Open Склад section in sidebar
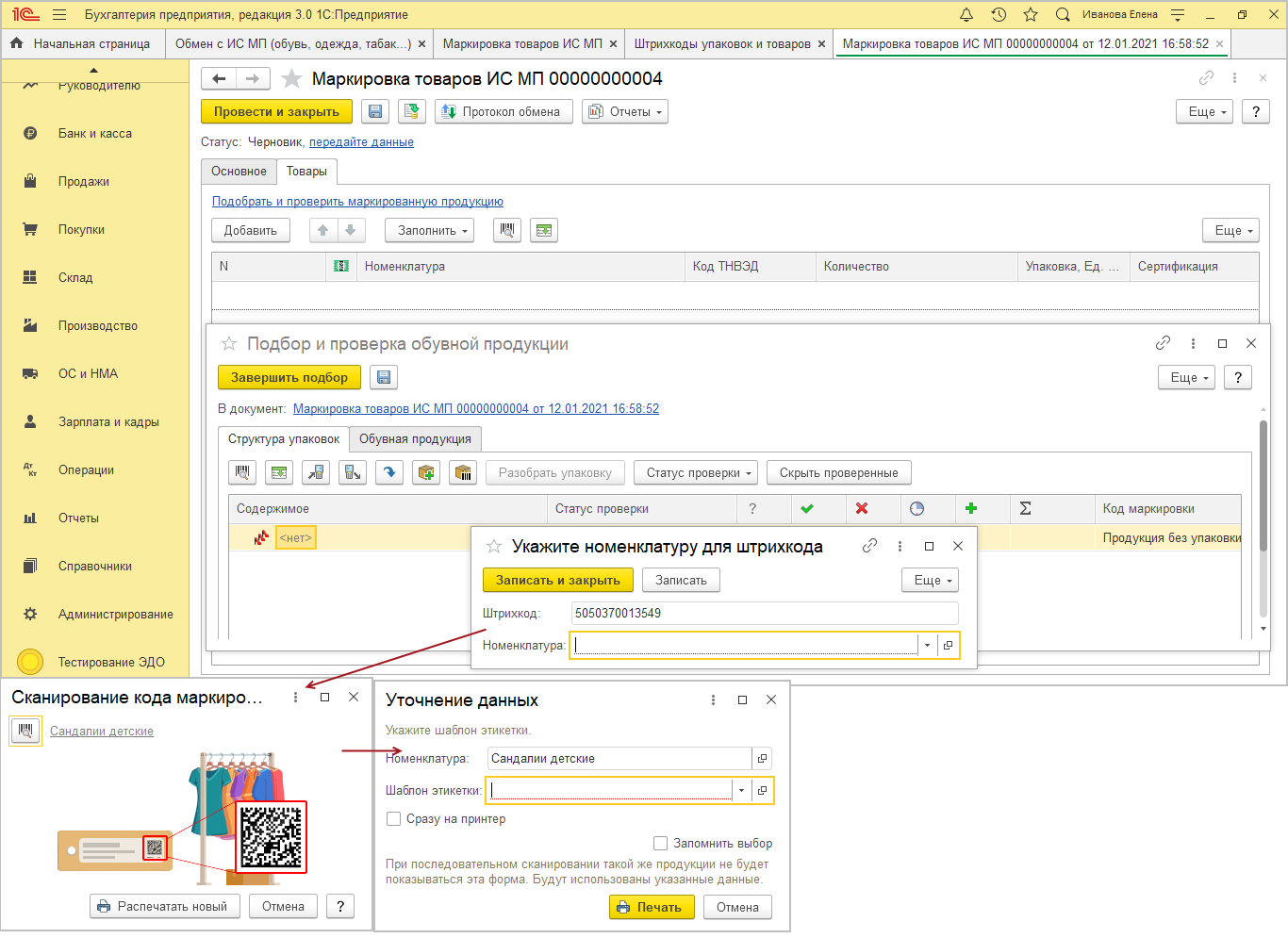Image resolution: width=1288 pixels, height=938 pixels. 75,277
